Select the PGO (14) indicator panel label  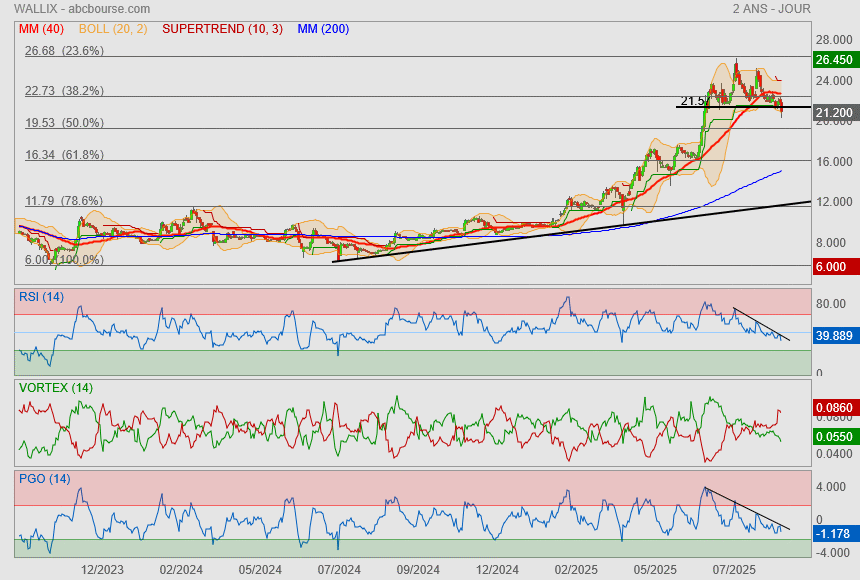[44, 478]
